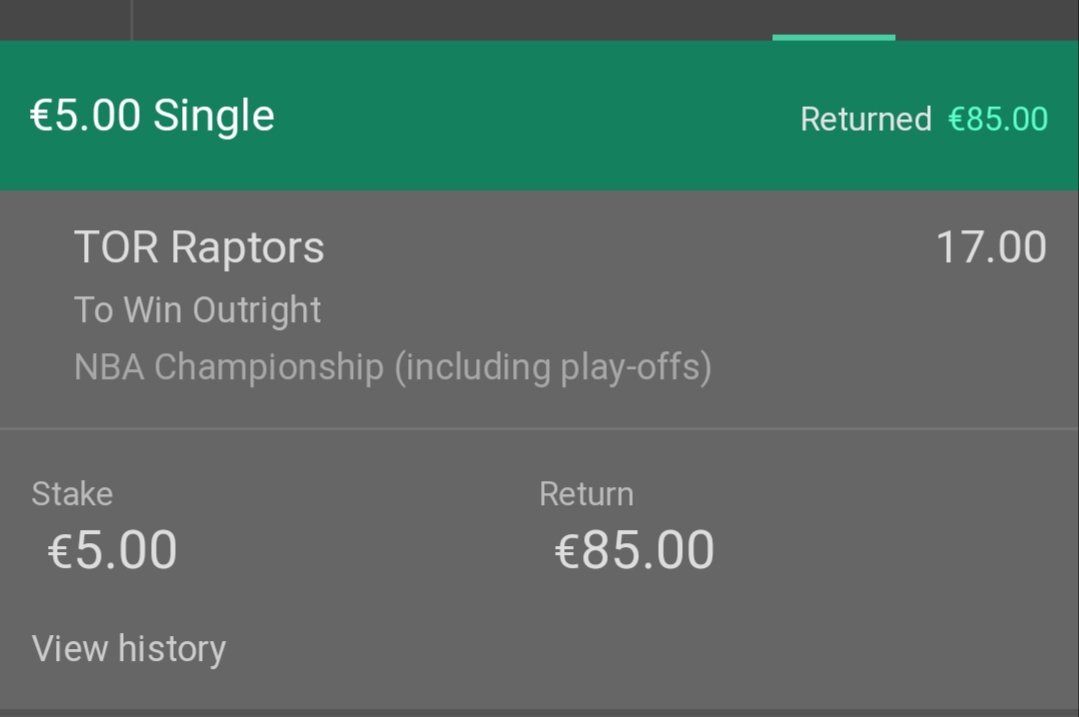
Task: Open NBA Championship (including play-offs) event
Action: tap(393, 367)
